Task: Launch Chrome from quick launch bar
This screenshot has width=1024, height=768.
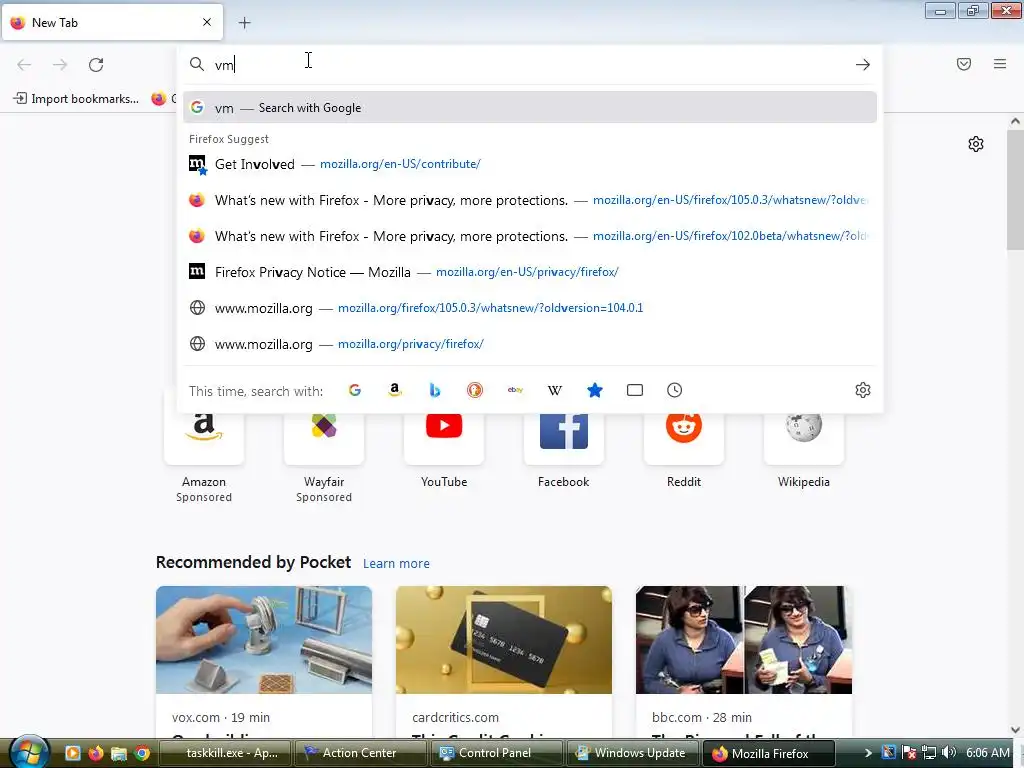Action: click(x=142, y=754)
